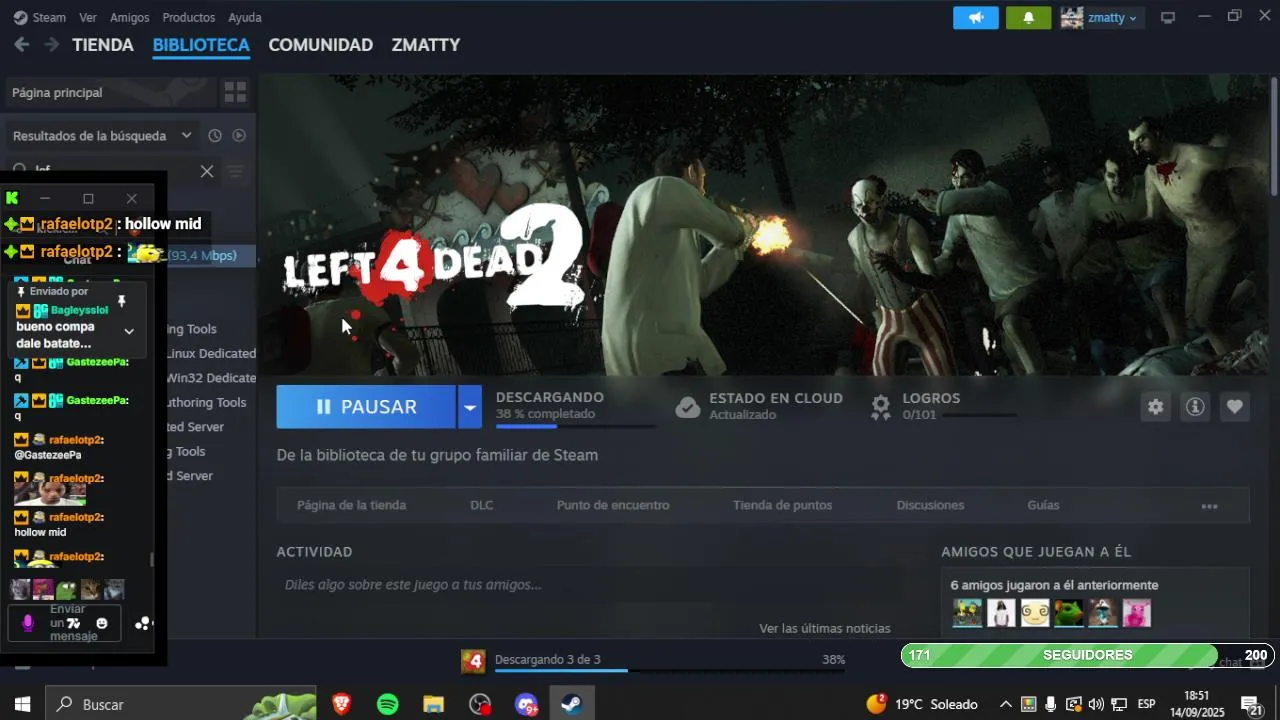Open Windows Start button
This screenshot has height=720, width=1280.
(x=22, y=704)
